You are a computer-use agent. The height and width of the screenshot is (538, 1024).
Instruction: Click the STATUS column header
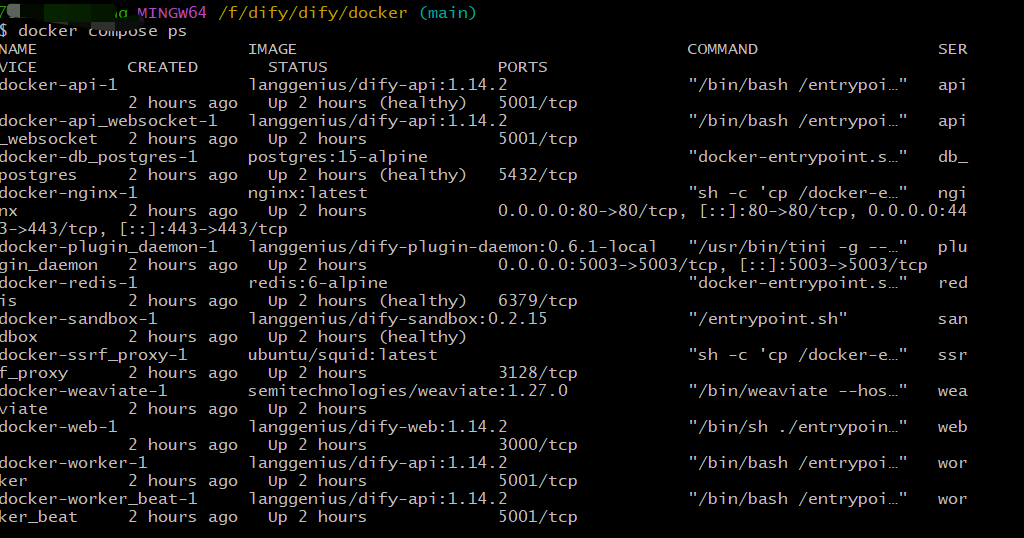(298, 67)
